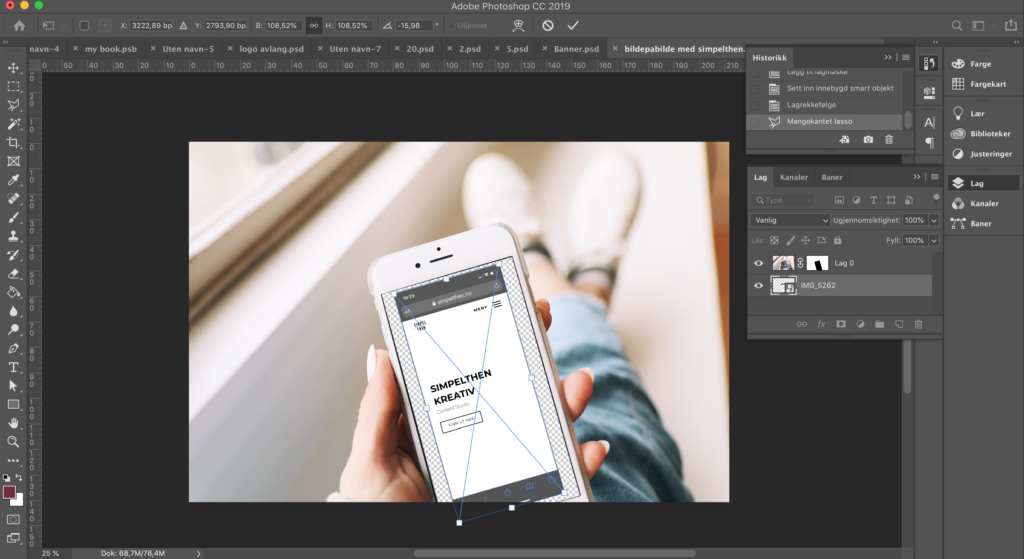Select the Crop tool
Viewport: 1024px width, 559px height.
[x=14, y=143]
